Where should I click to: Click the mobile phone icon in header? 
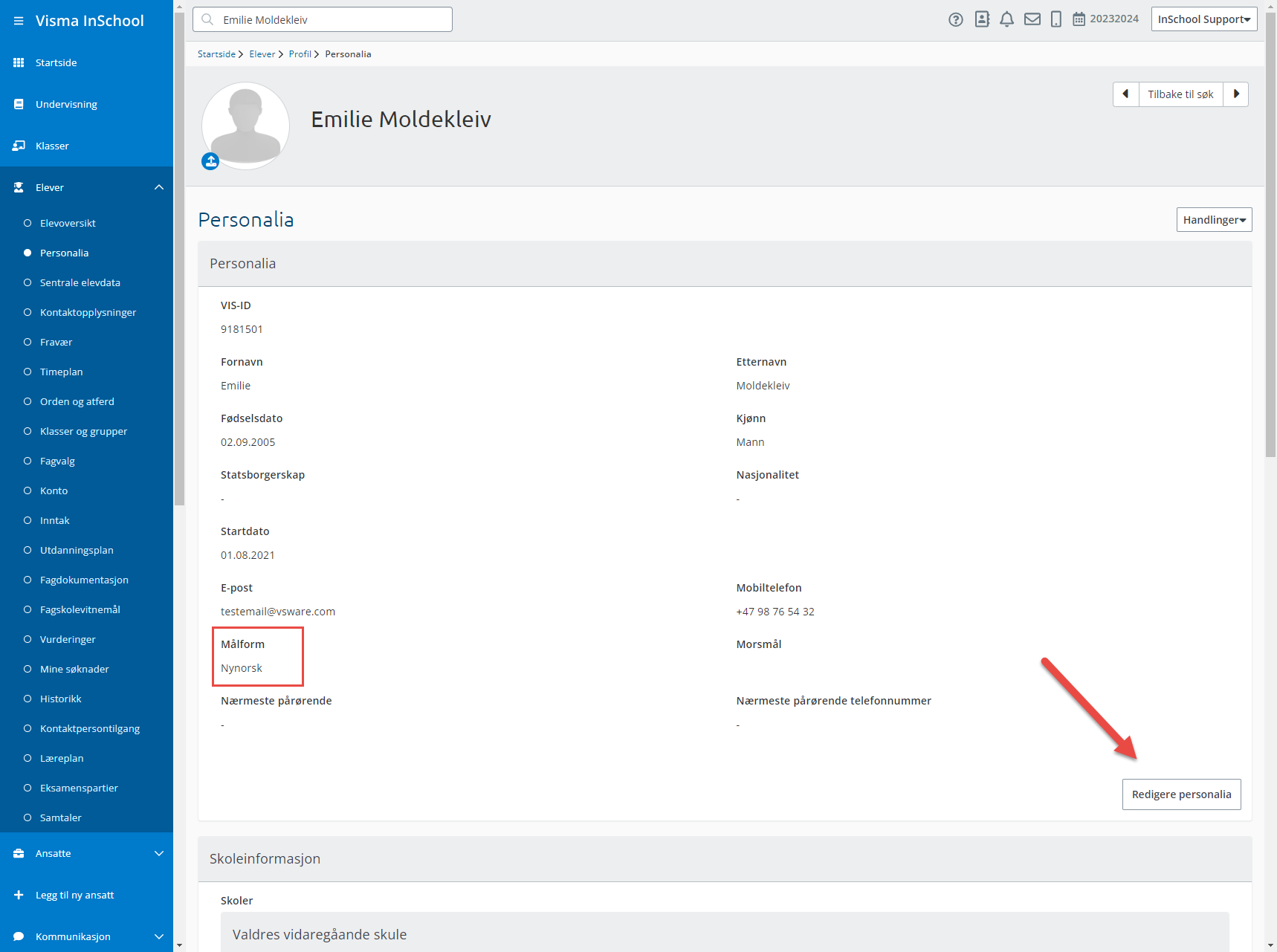[1055, 19]
